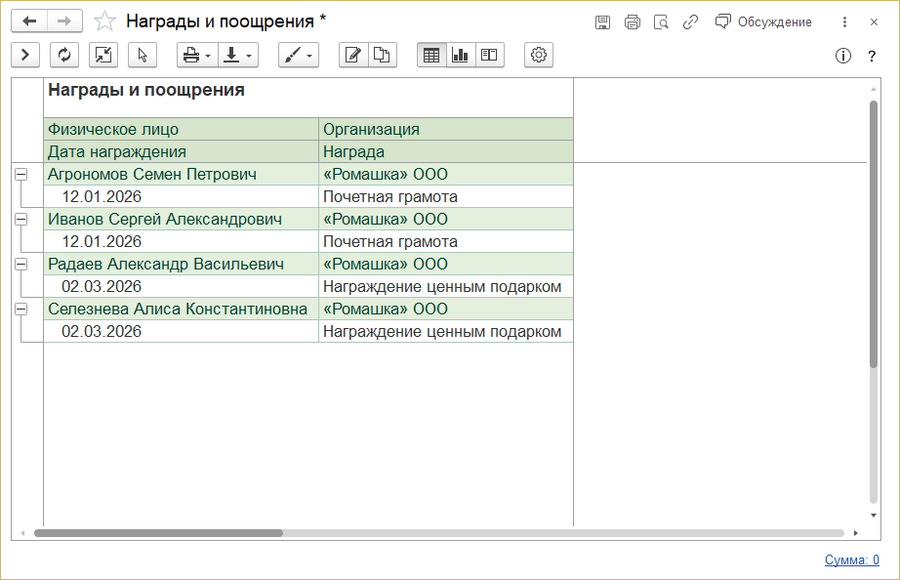
Task: Click the copy documents icon
Action: pyautogui.click(x=382, y=55)
